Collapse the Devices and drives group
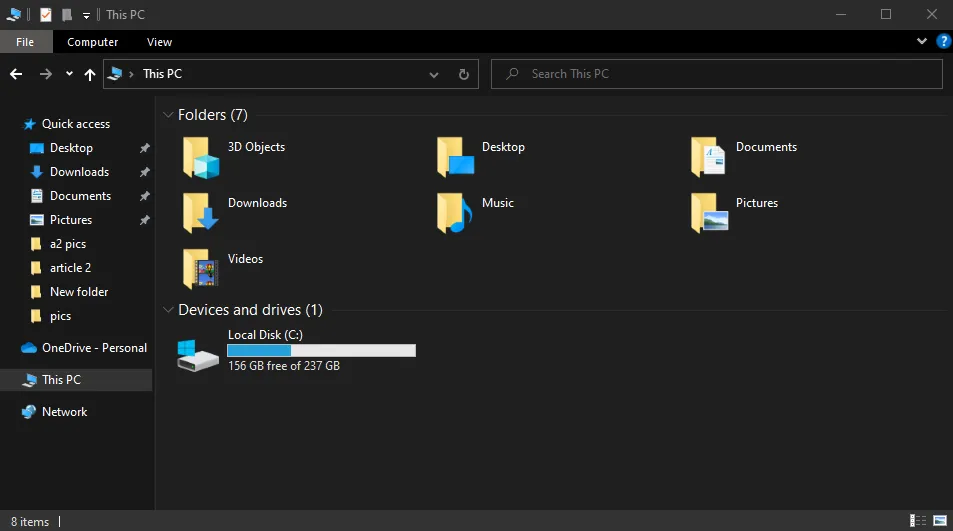The height and width of the screenshot is (531, 953). click(x=168, y=310)
